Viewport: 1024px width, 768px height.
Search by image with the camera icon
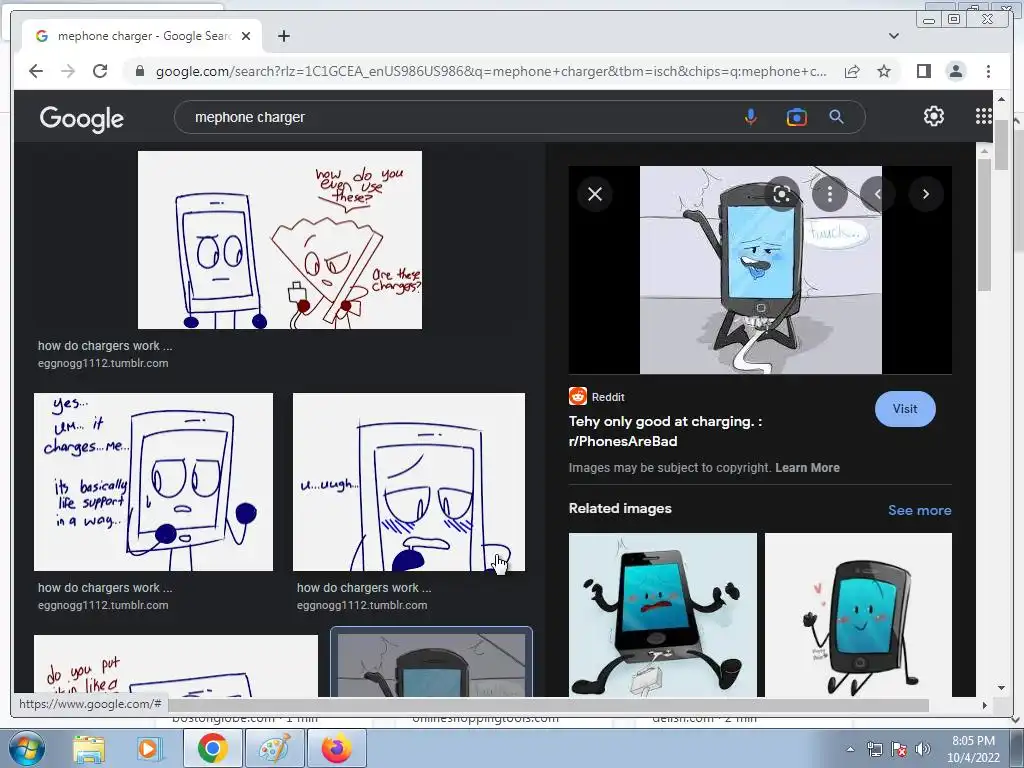pyautogui.click(x=796, y=118)
